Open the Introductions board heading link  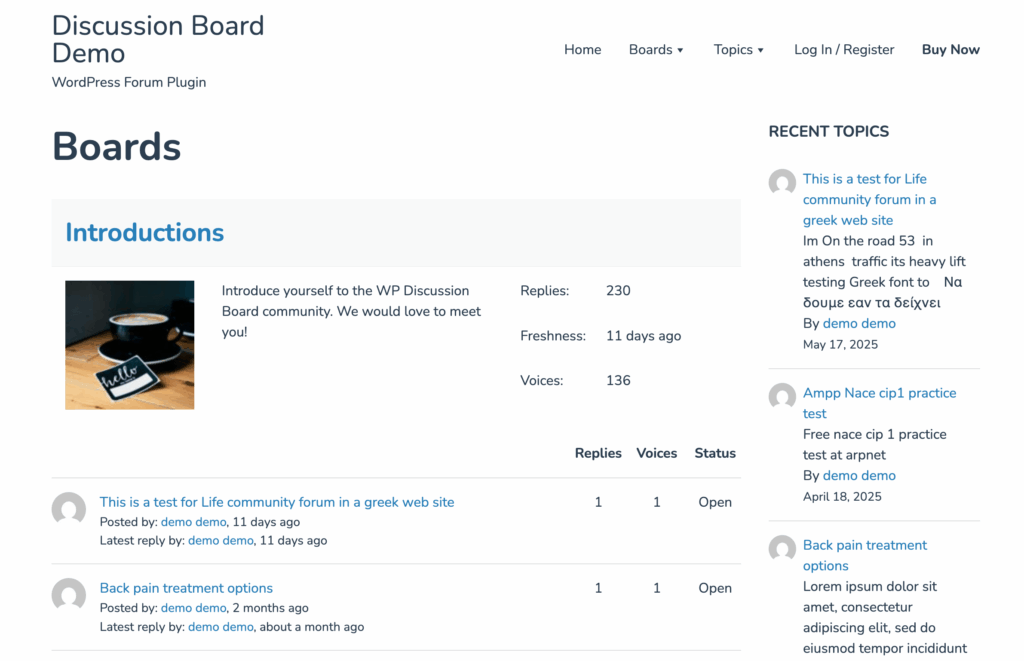(x=144, y=232)
